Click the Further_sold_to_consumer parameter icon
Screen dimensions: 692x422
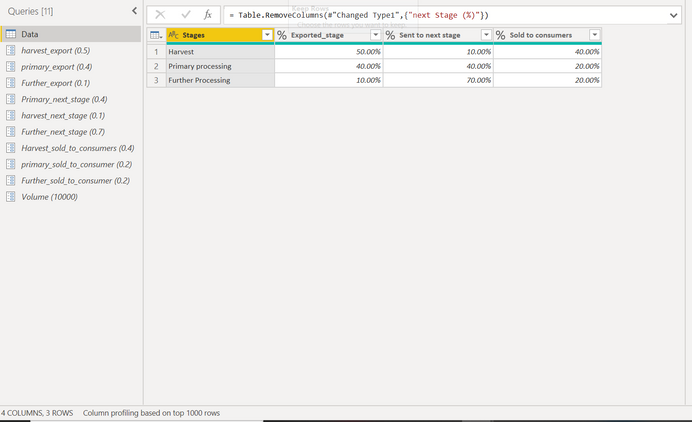[x=11, y=181]
